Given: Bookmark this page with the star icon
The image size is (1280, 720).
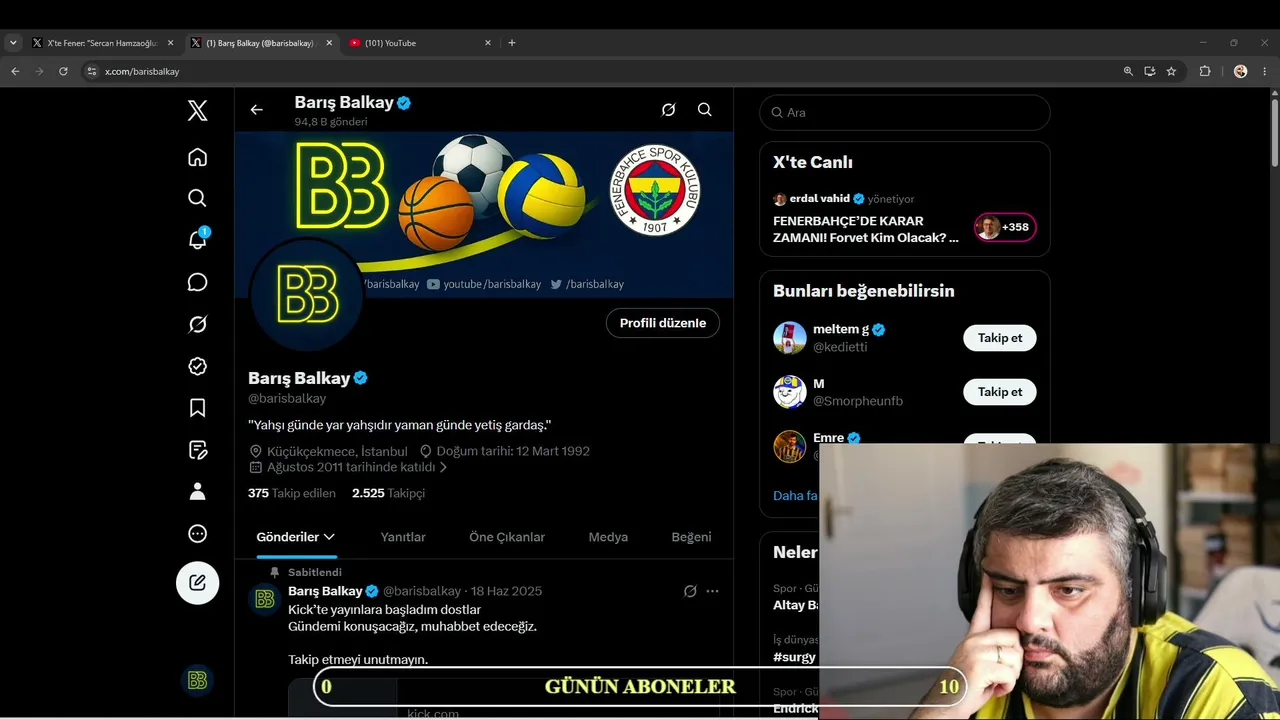Looking at the screenshot, I should [1171, 71].
